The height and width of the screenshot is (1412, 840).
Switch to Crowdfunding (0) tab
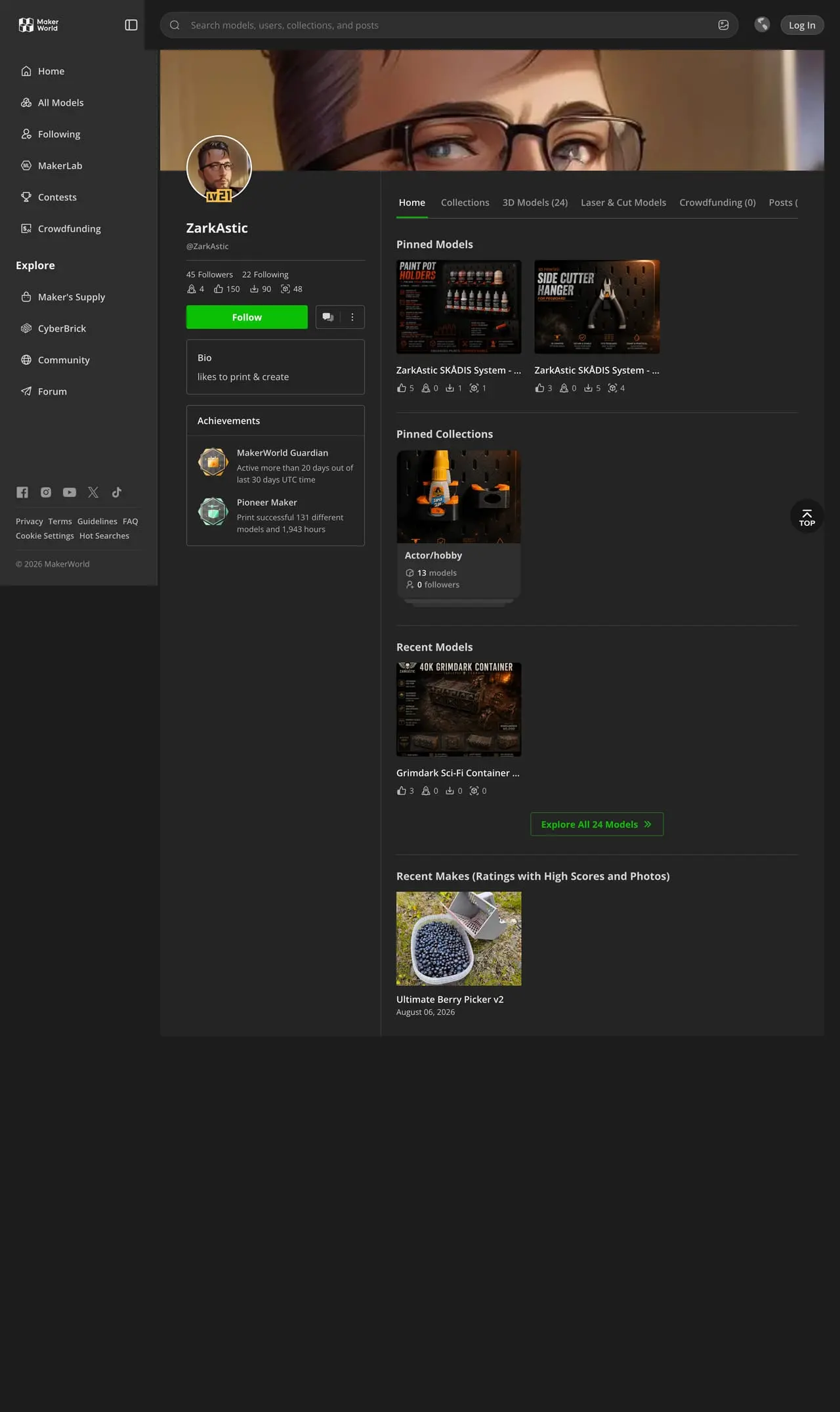[x=717, y=202]
